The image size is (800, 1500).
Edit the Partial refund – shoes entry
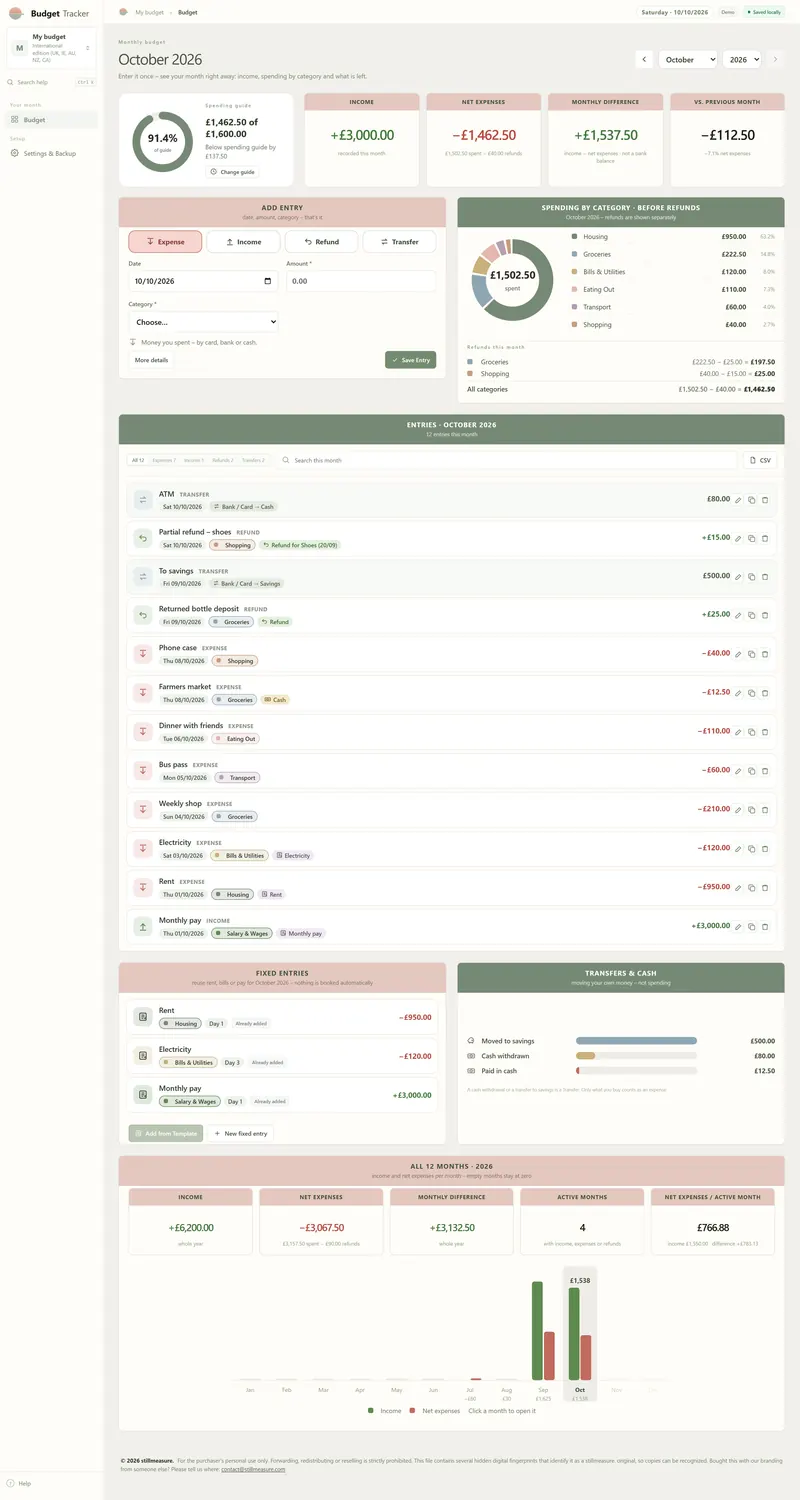tap(738, 538)
